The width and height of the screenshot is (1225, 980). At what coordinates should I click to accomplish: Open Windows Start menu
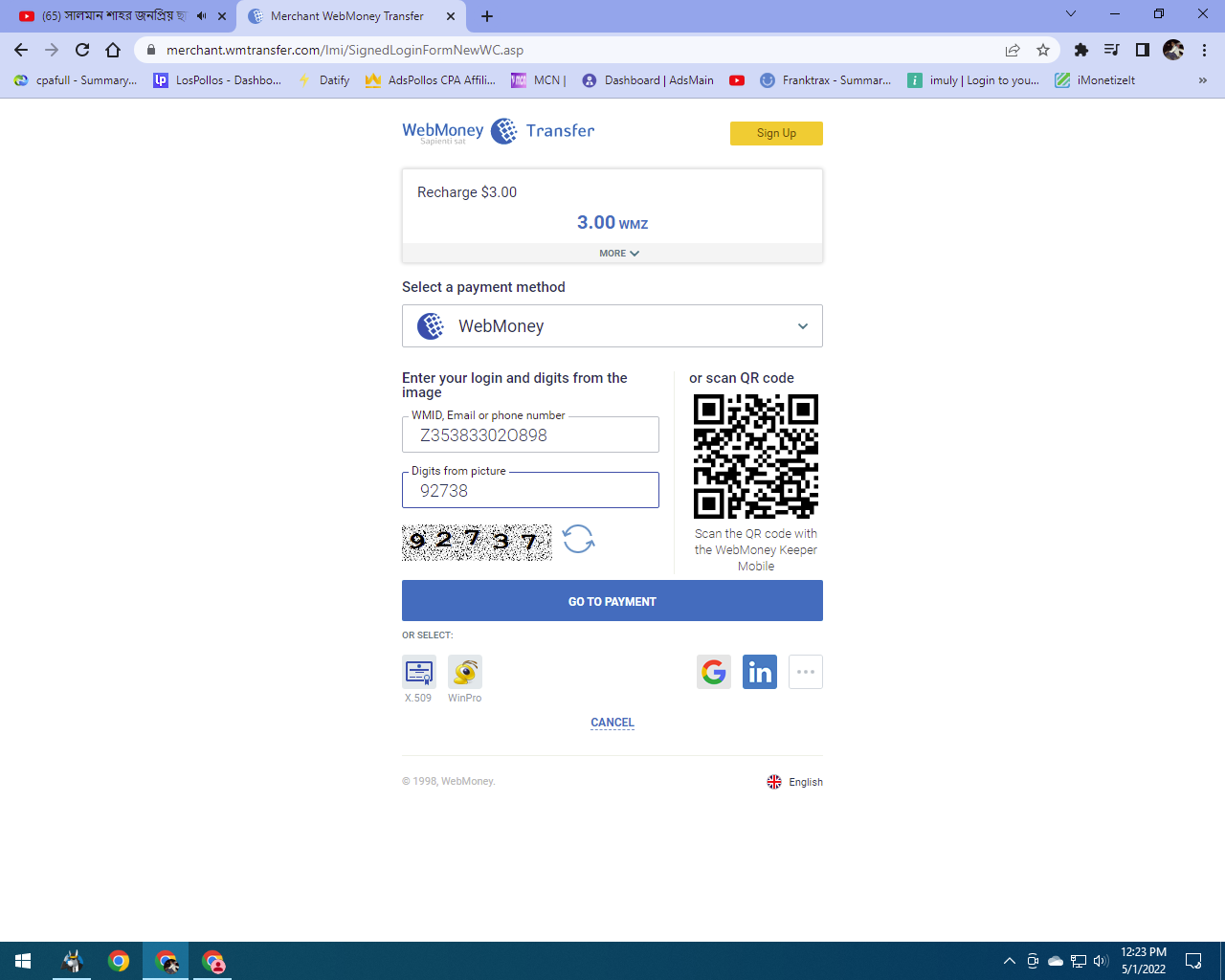[23, 961]
